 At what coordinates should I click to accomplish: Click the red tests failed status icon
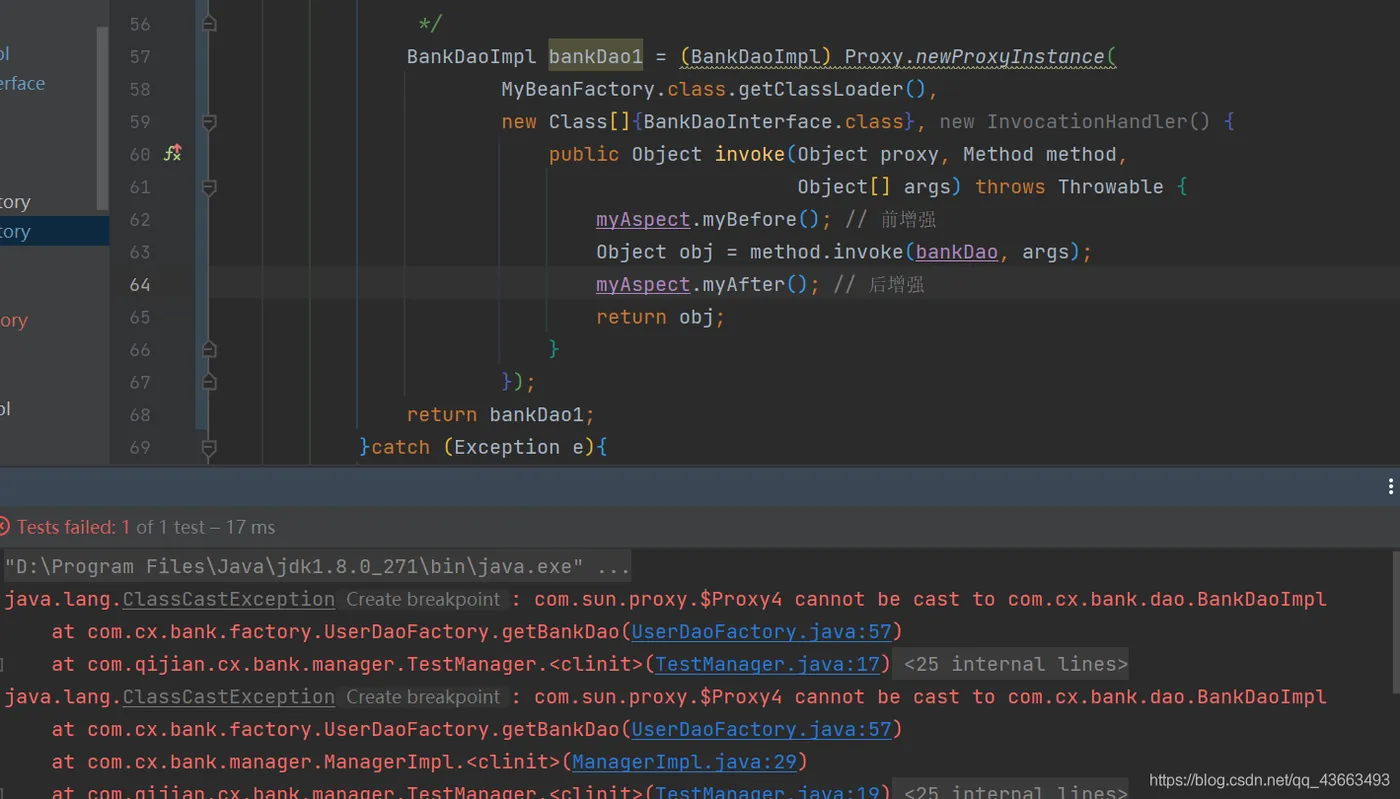pyautogui.click(x=3, y=527)
